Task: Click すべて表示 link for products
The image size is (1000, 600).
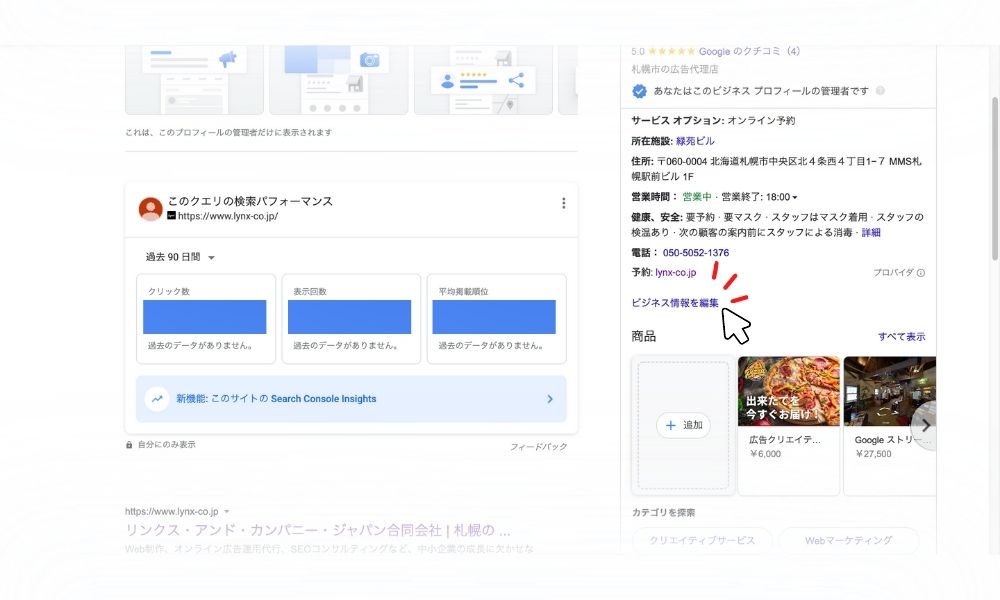Action: 901,337
